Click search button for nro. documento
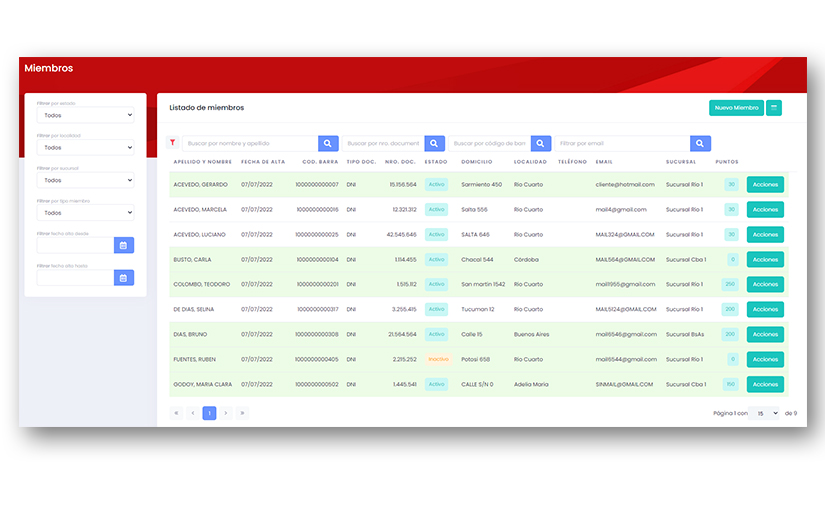 [x=435, y=143]
